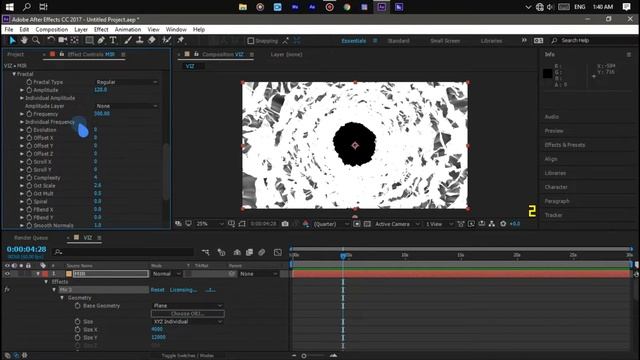
Task: Click the MIR layer red label color
Action: (x=45, y=274)
